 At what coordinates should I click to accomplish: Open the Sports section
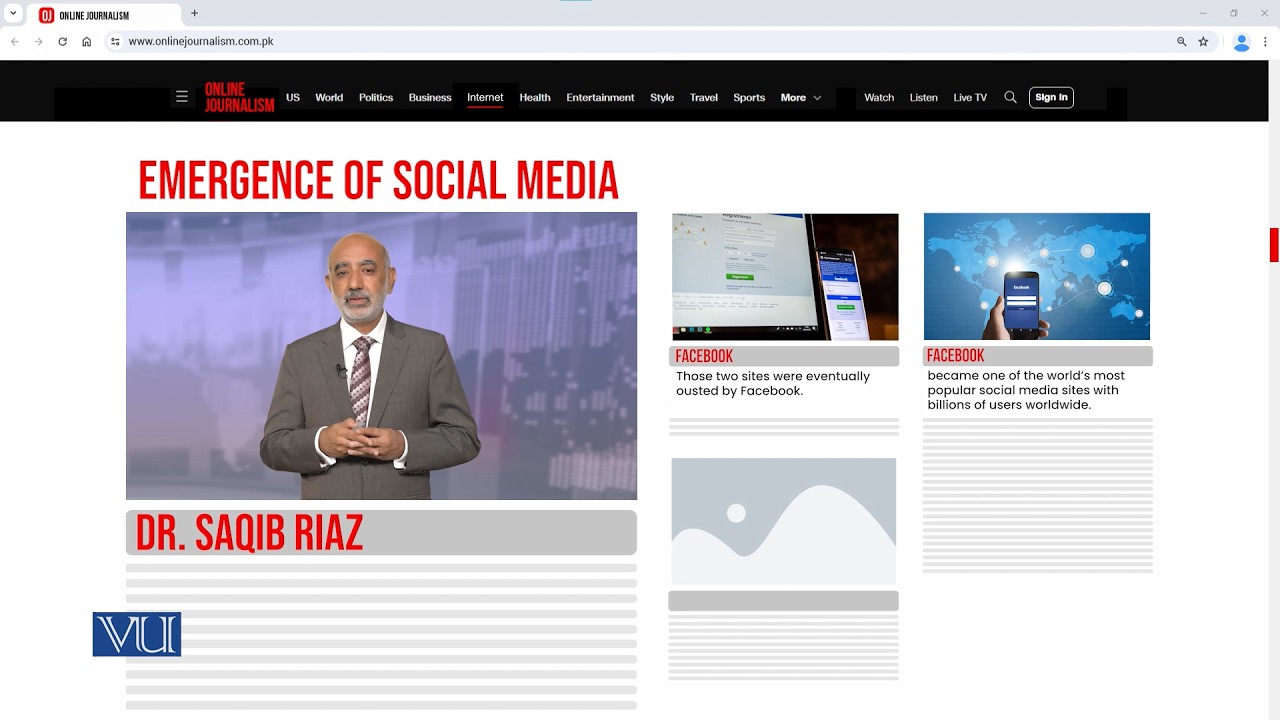pyautogui.click(x=749, y=97)
